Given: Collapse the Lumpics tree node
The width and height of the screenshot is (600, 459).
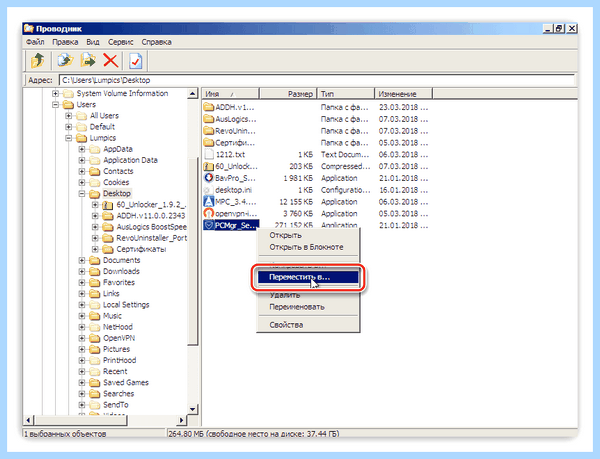Looking at the screenshot, I should click(68, 138).
